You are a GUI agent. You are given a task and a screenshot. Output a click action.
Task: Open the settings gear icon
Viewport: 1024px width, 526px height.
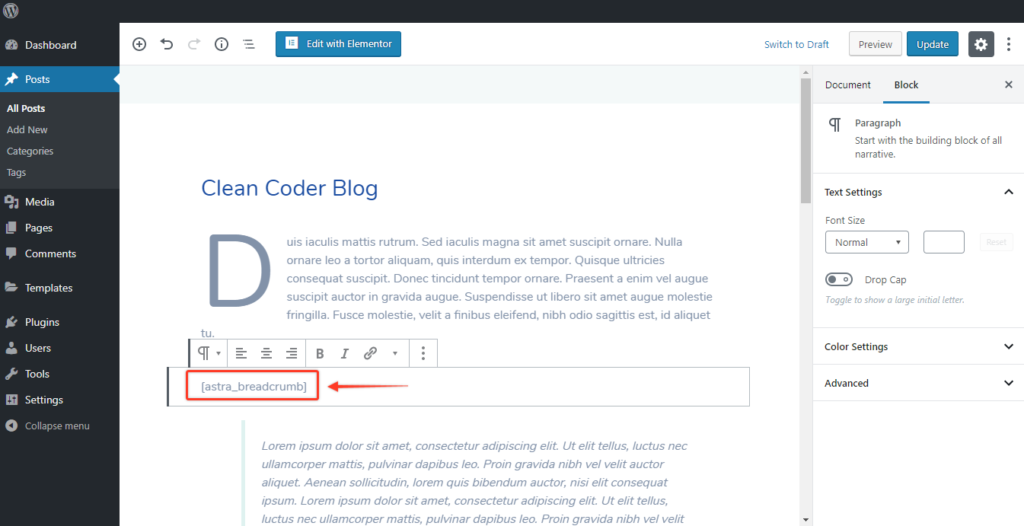pos(980,44)
